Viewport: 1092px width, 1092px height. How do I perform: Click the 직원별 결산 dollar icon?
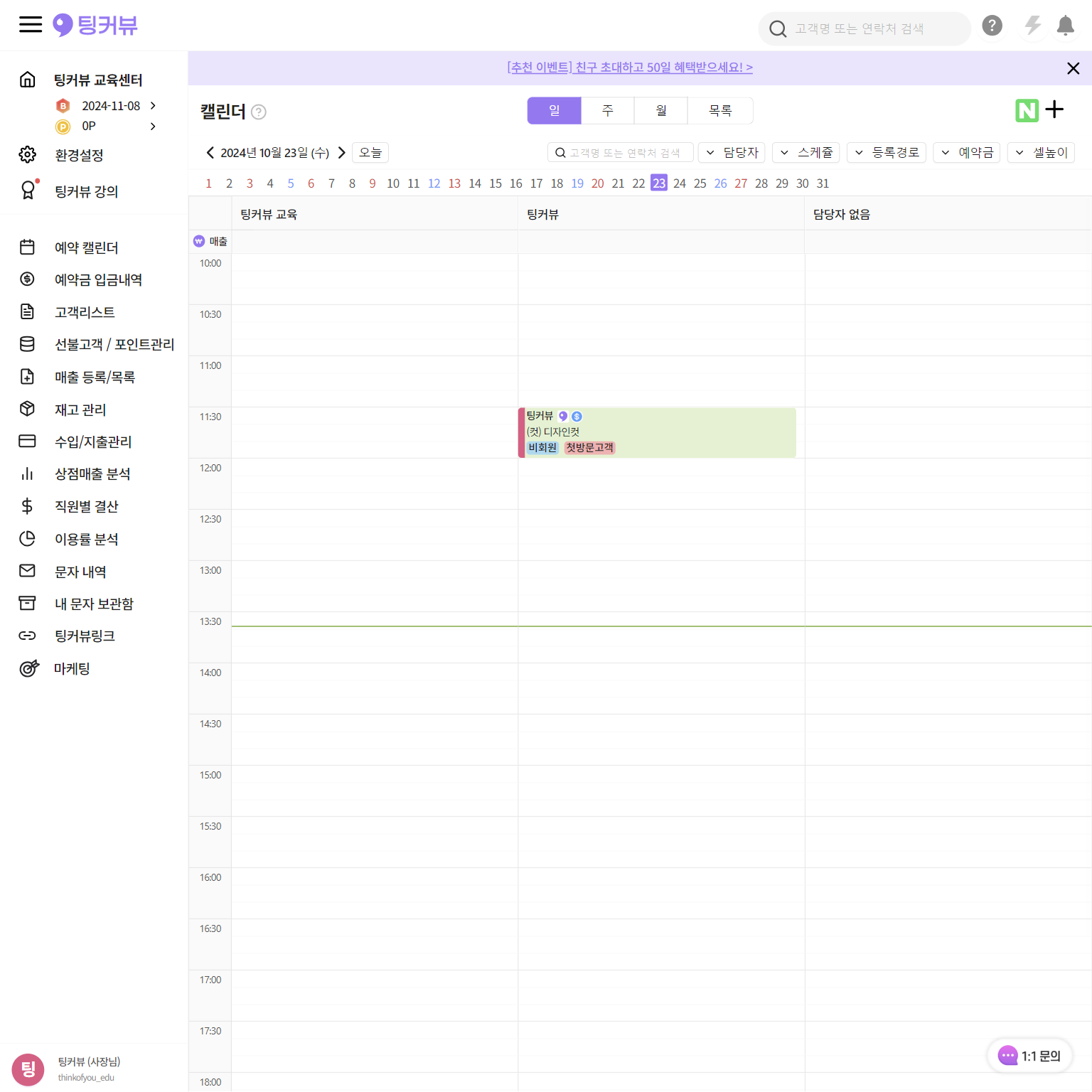coord(28,506)
